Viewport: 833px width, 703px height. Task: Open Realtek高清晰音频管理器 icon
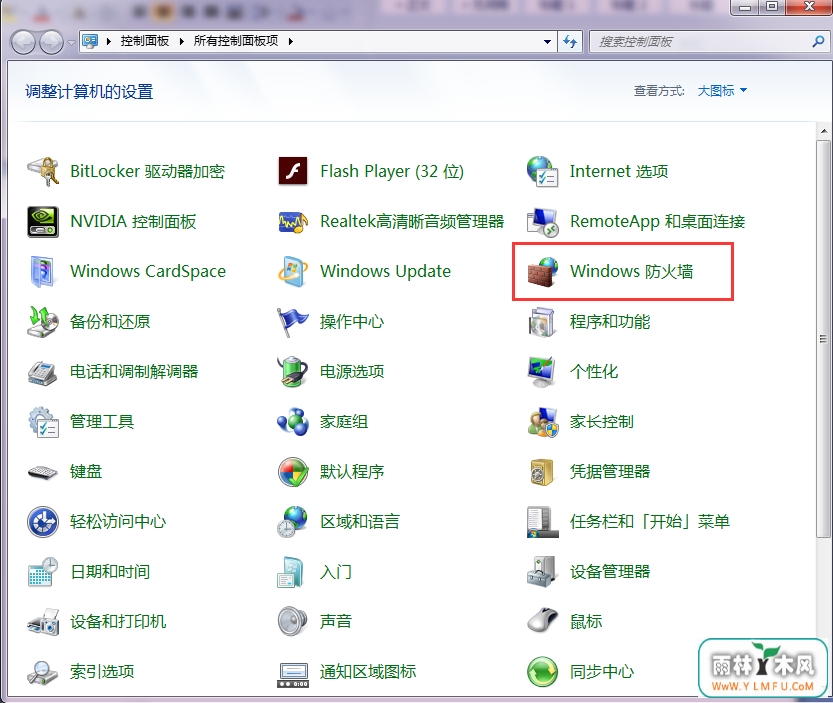[x=293, y=221]
